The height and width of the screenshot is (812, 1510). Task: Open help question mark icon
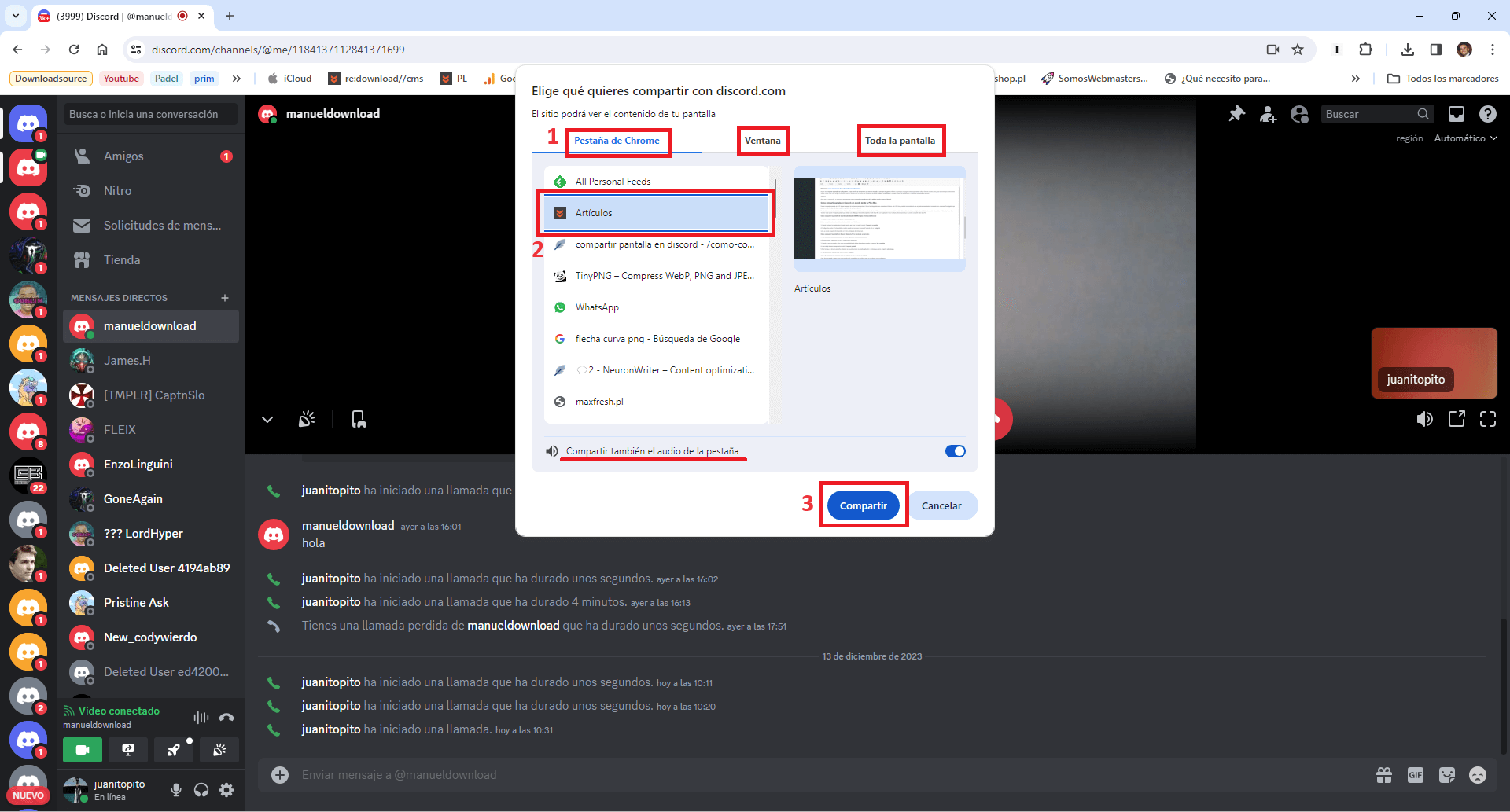(1487, 114)
